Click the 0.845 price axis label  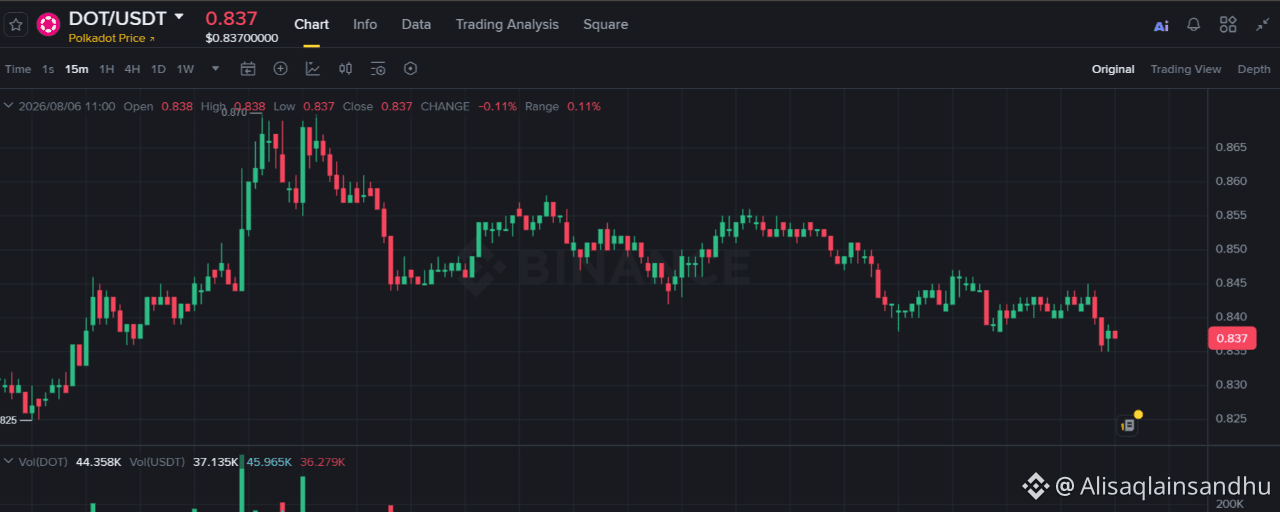[1231, 283]
